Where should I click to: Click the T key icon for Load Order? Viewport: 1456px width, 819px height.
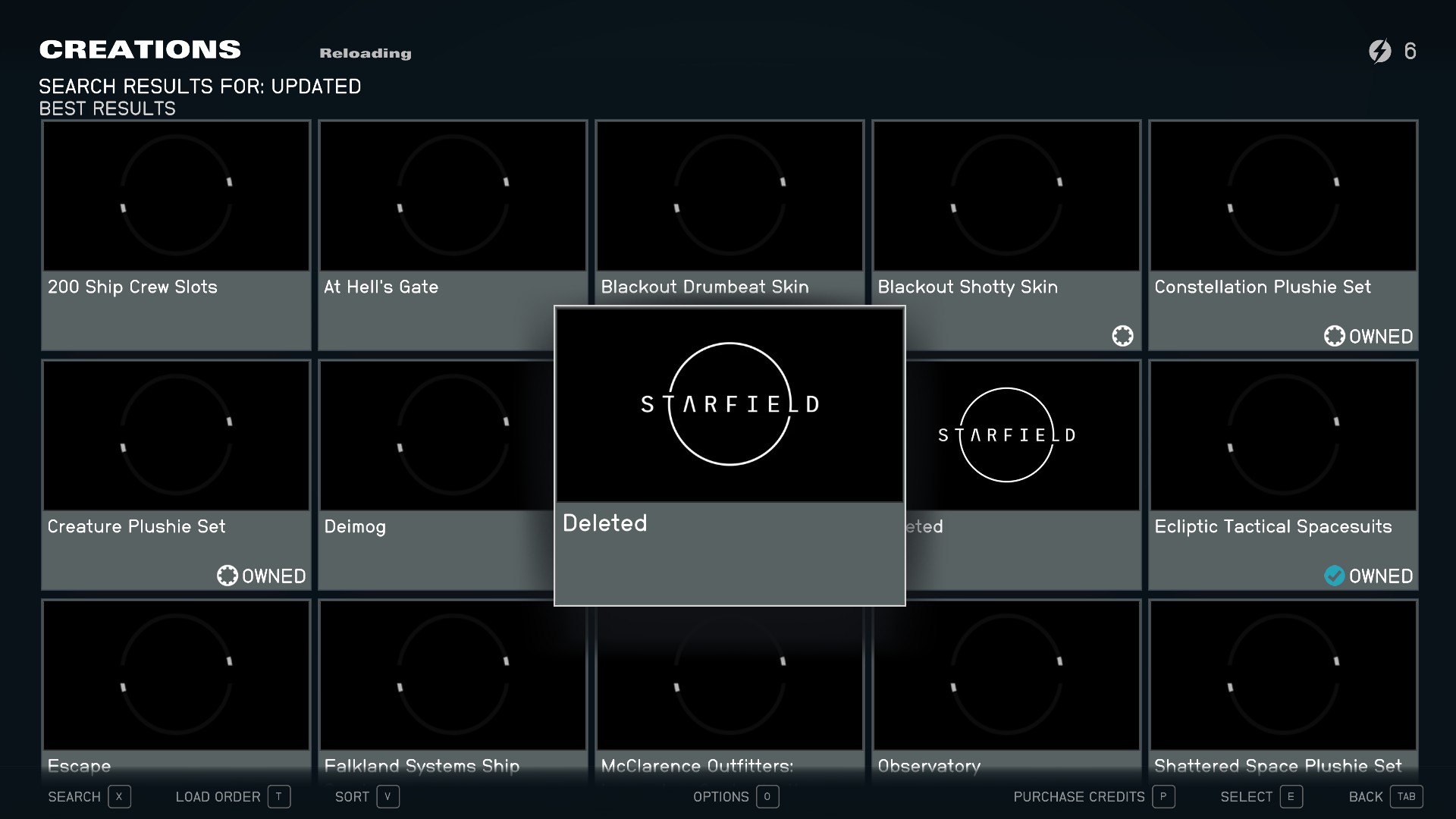pos(278,796)
